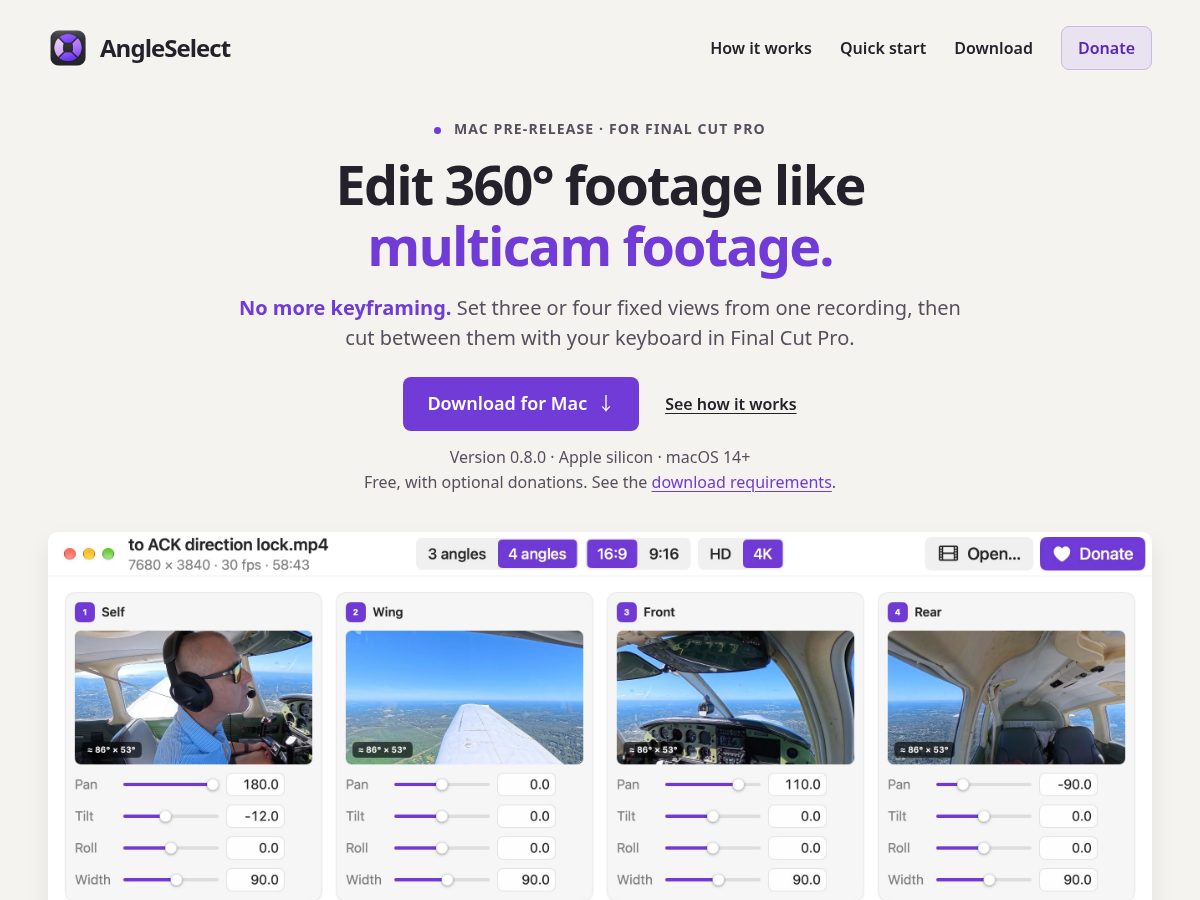The width and height of the screenshot is (1200, 900).
Task: Click the Self Pan value field 180.0
Action: [255, 785]
